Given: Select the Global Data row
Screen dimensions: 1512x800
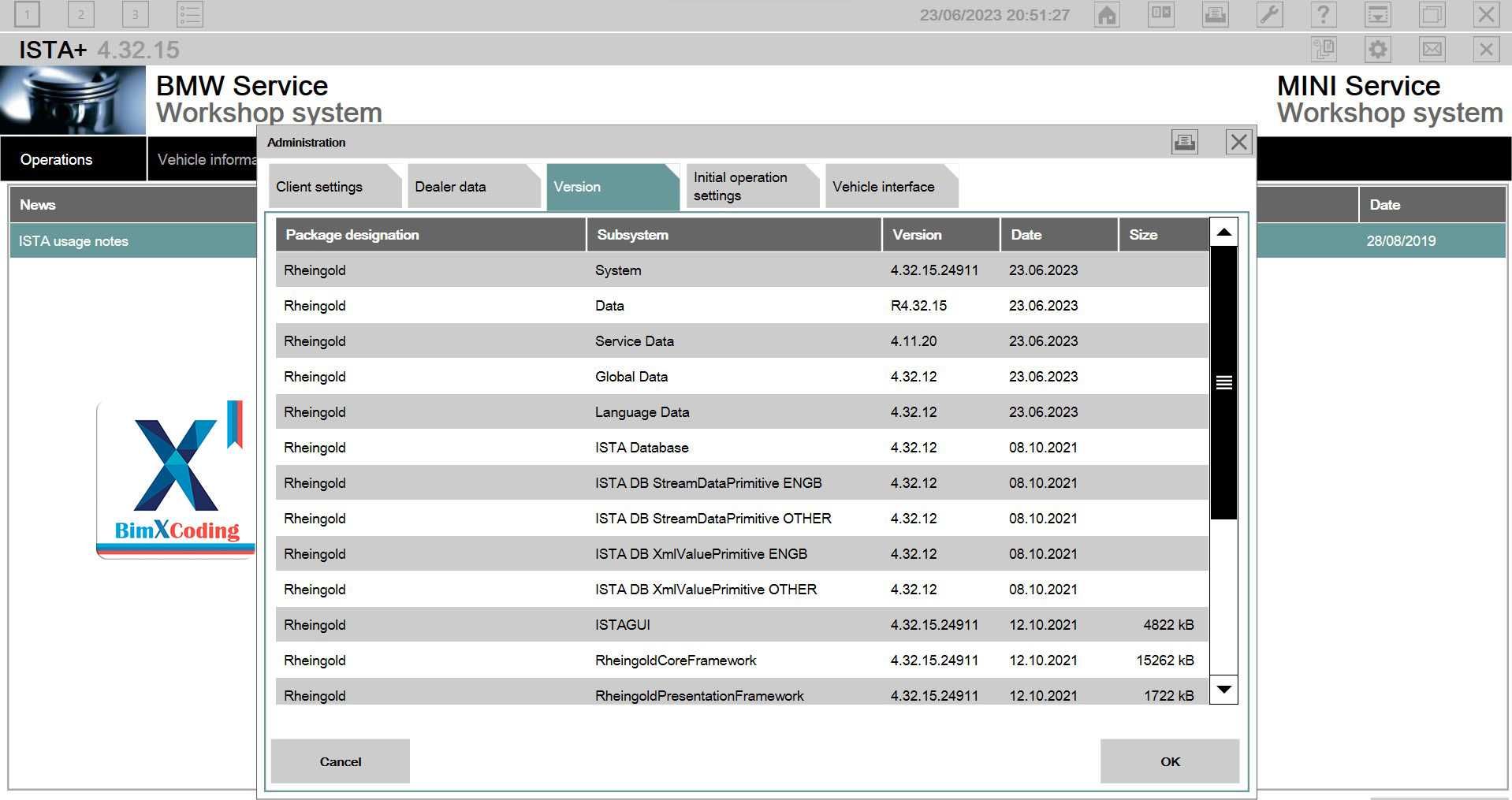Looking at the screenshot, I should (x=742, y=377).
